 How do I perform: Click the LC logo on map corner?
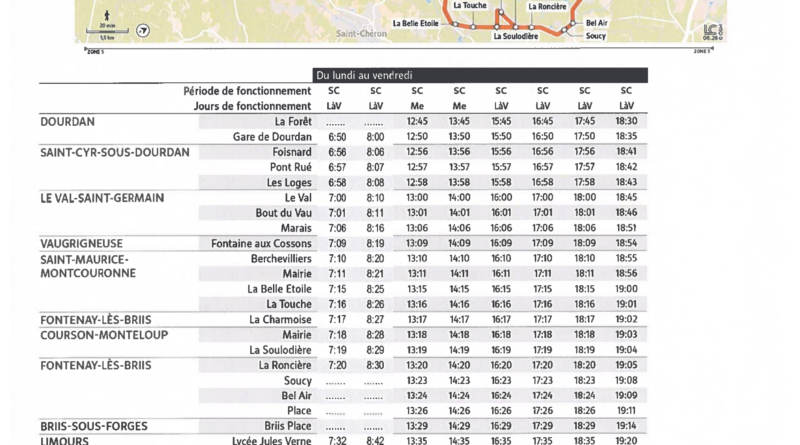tap(710, 31)
